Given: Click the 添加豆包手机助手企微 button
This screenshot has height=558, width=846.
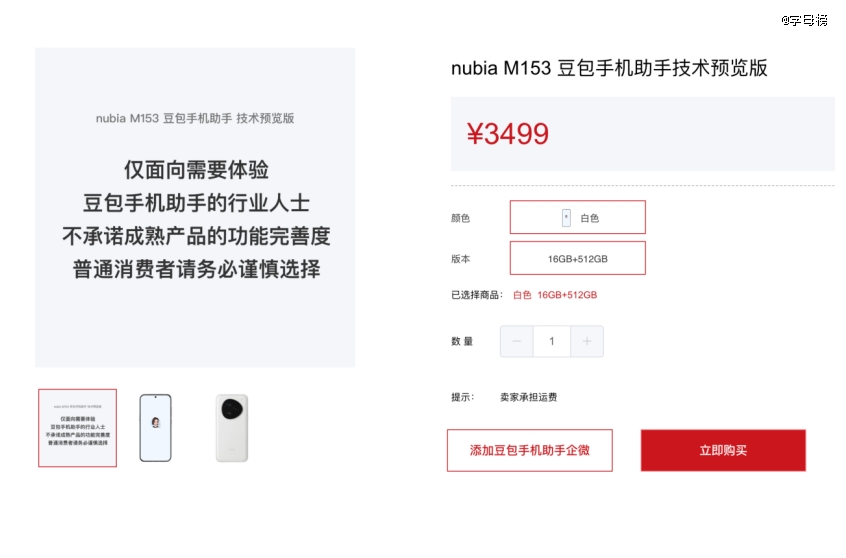Looking at the screenshot, I should (x=529, y=451).
